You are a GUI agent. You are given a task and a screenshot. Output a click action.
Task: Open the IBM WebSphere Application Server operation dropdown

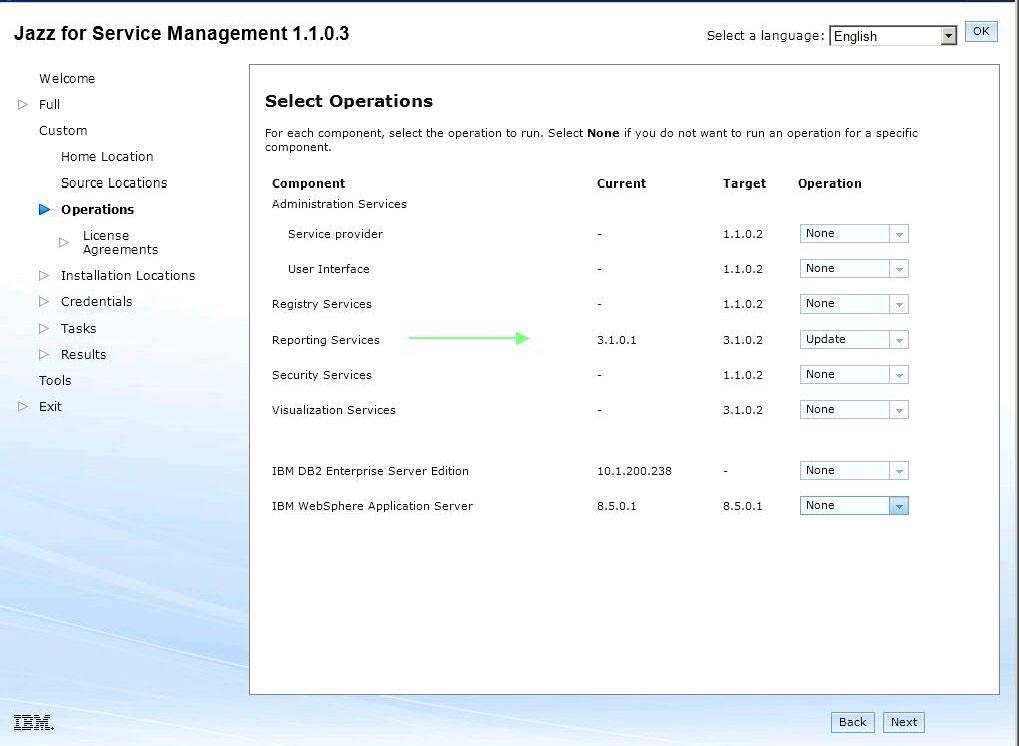pos(854,506)
